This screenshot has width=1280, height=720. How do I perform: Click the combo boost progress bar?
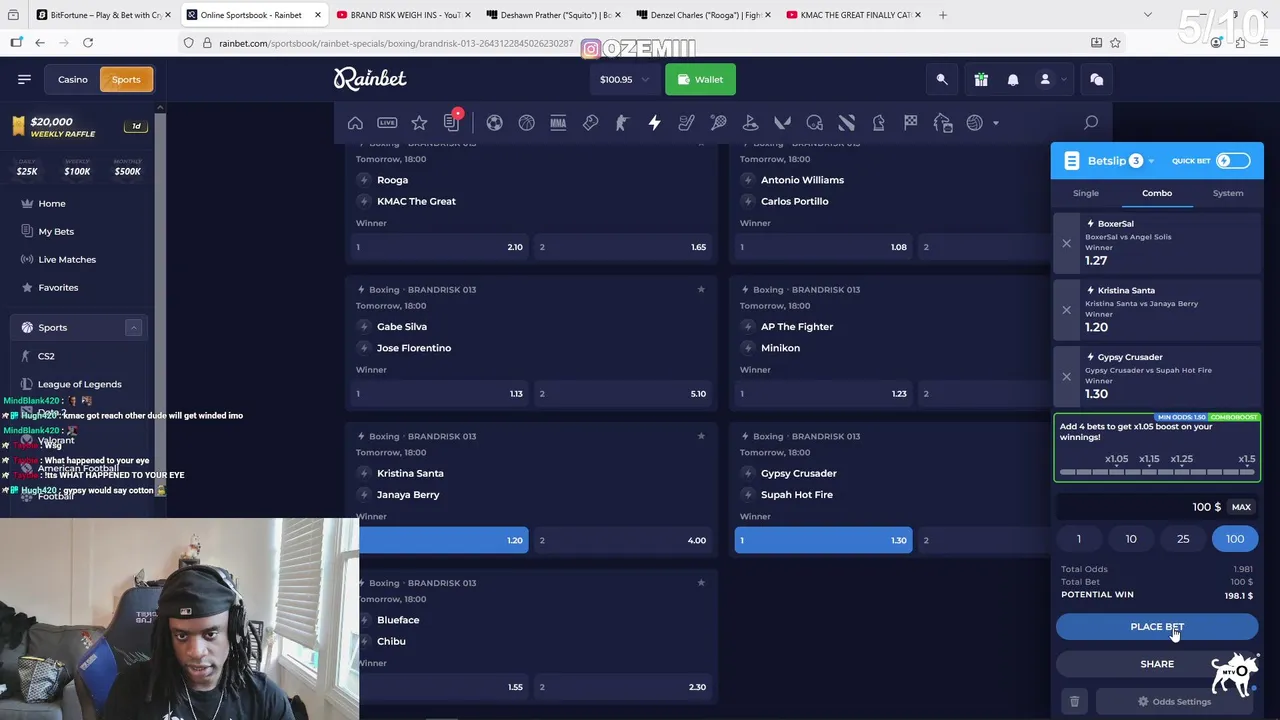(1157, 471)
